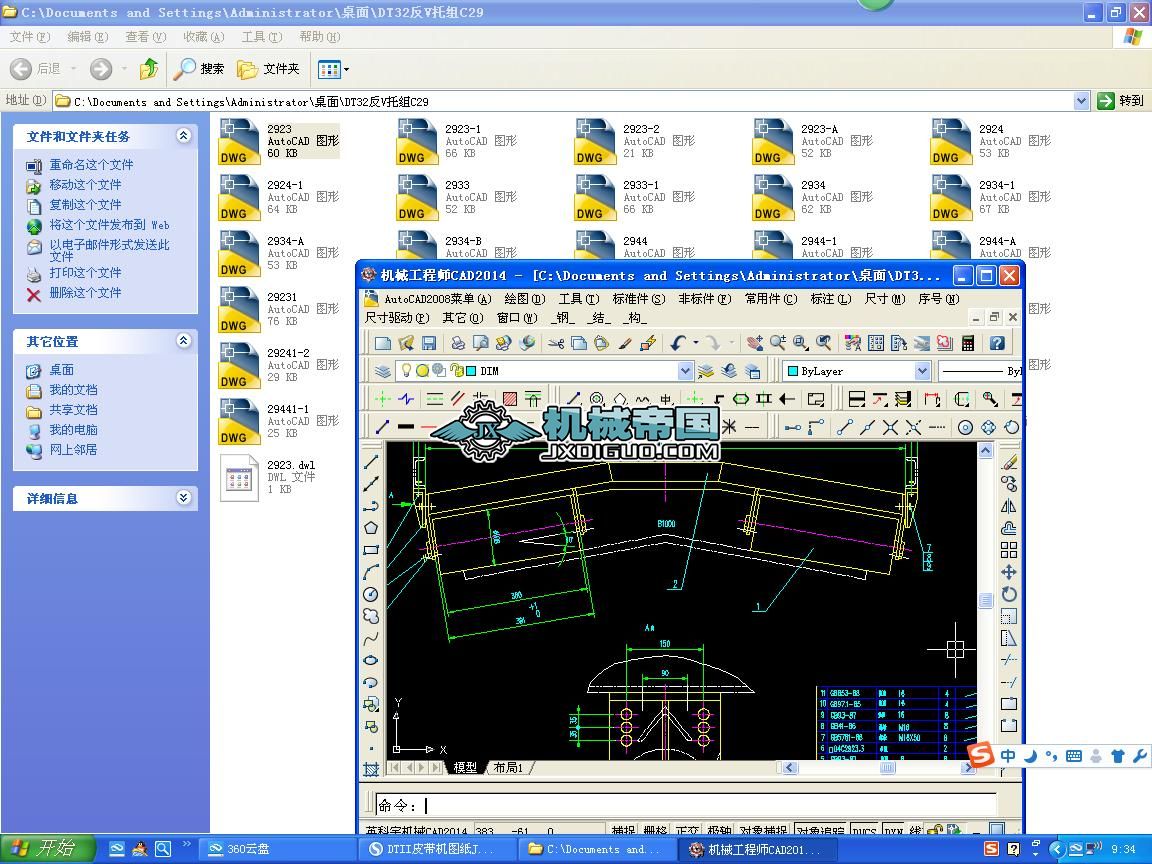Toggle 极轴 polar tracking in status bar
Image resolution: width=1152 pixels, height=864 pixels.
[719, 831]
